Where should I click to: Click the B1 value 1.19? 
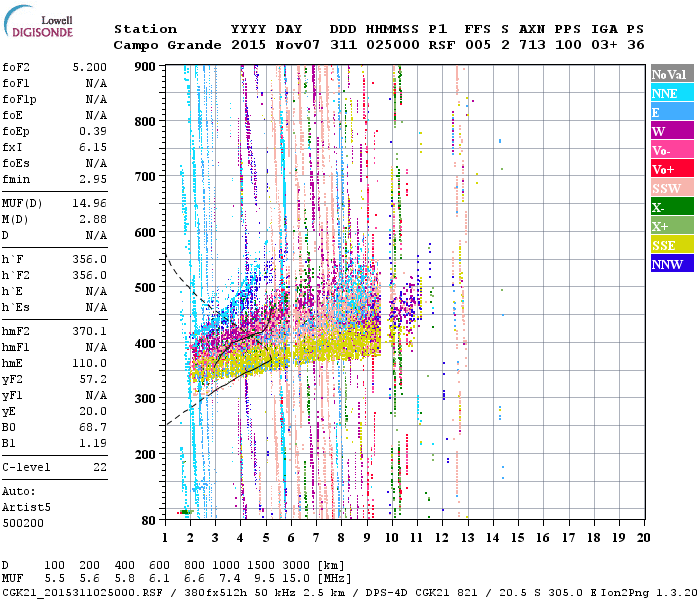[x=93, y=444]
